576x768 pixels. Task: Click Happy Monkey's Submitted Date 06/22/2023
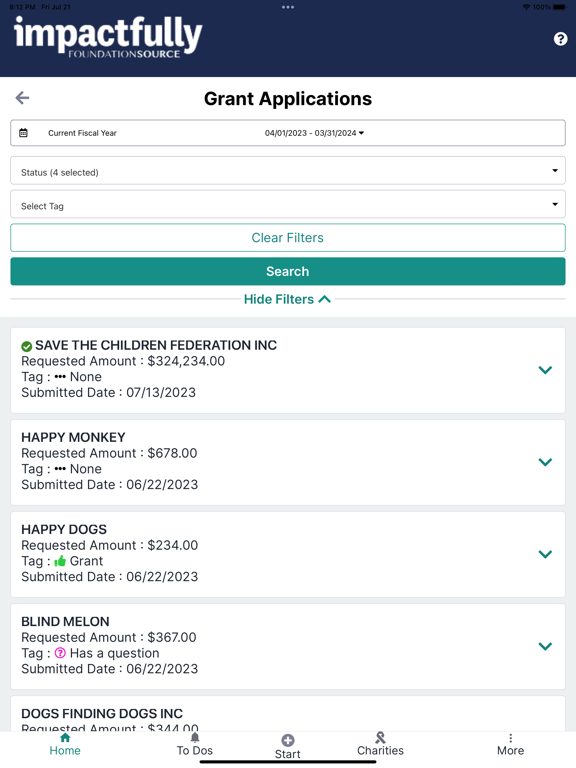coord(110,484)
